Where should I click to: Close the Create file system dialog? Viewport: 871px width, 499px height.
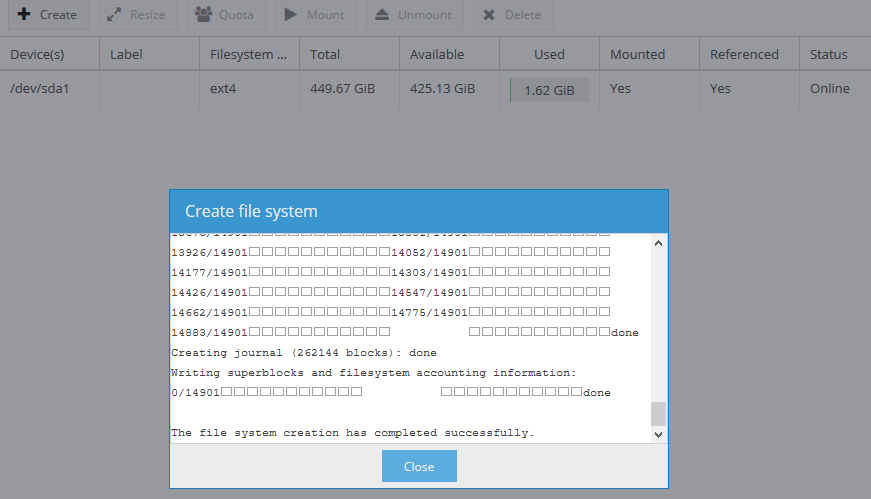(419, 467)
